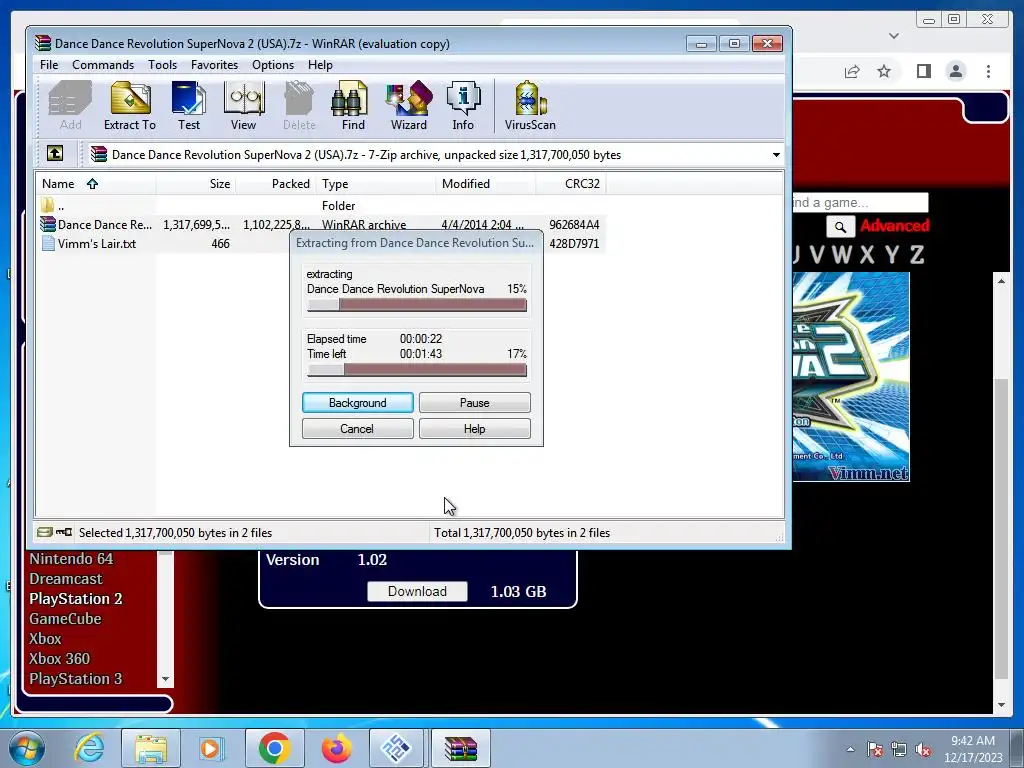Click the Background button in the dialog
Screen dimensions: 1024x768
tap(358, 402)
